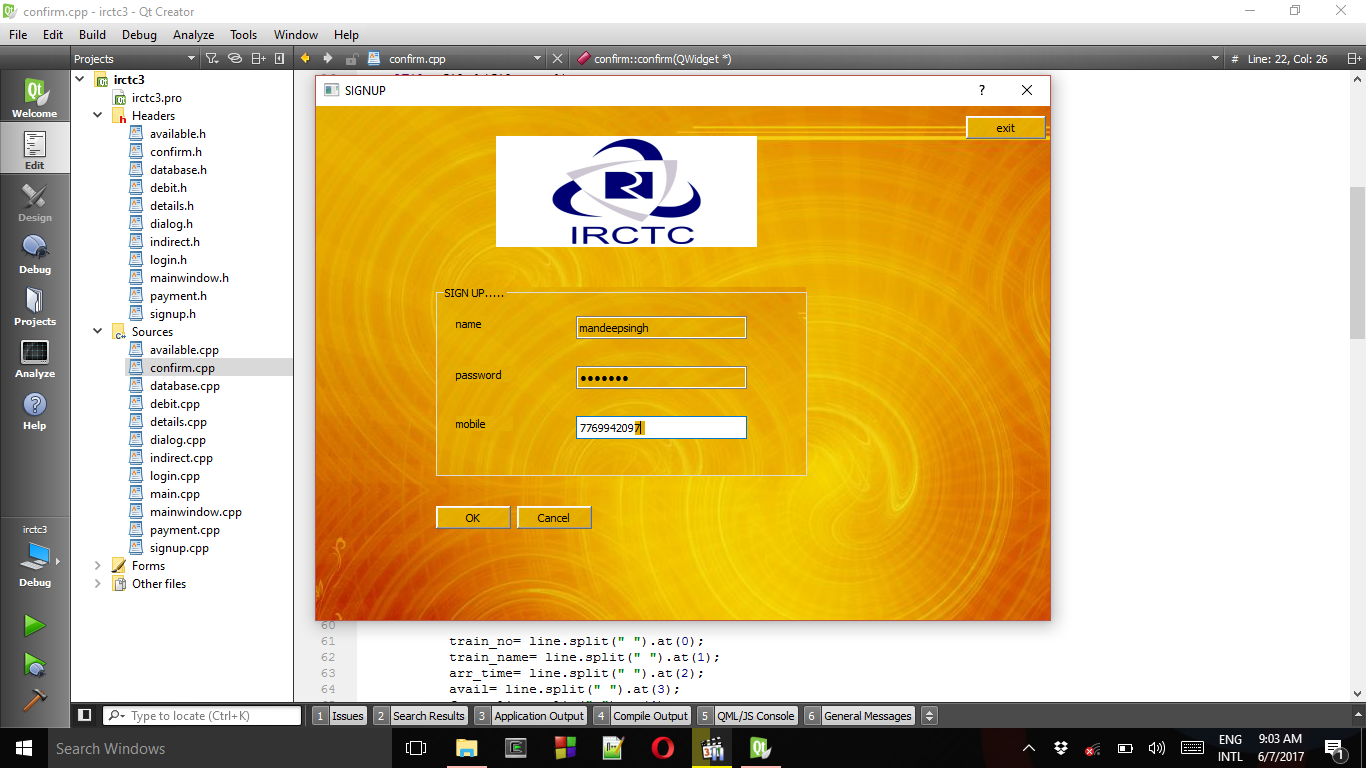Run the project with green arrow
Viewport: 1366px width, 768px height.
click(35, 626)
